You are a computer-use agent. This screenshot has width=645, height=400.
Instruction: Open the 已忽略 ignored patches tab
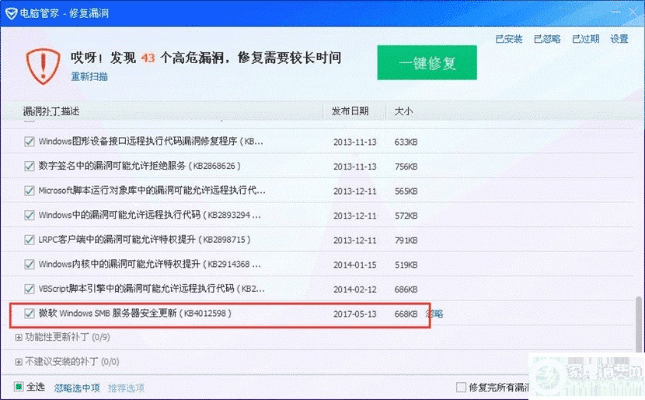tap(547, 39)
